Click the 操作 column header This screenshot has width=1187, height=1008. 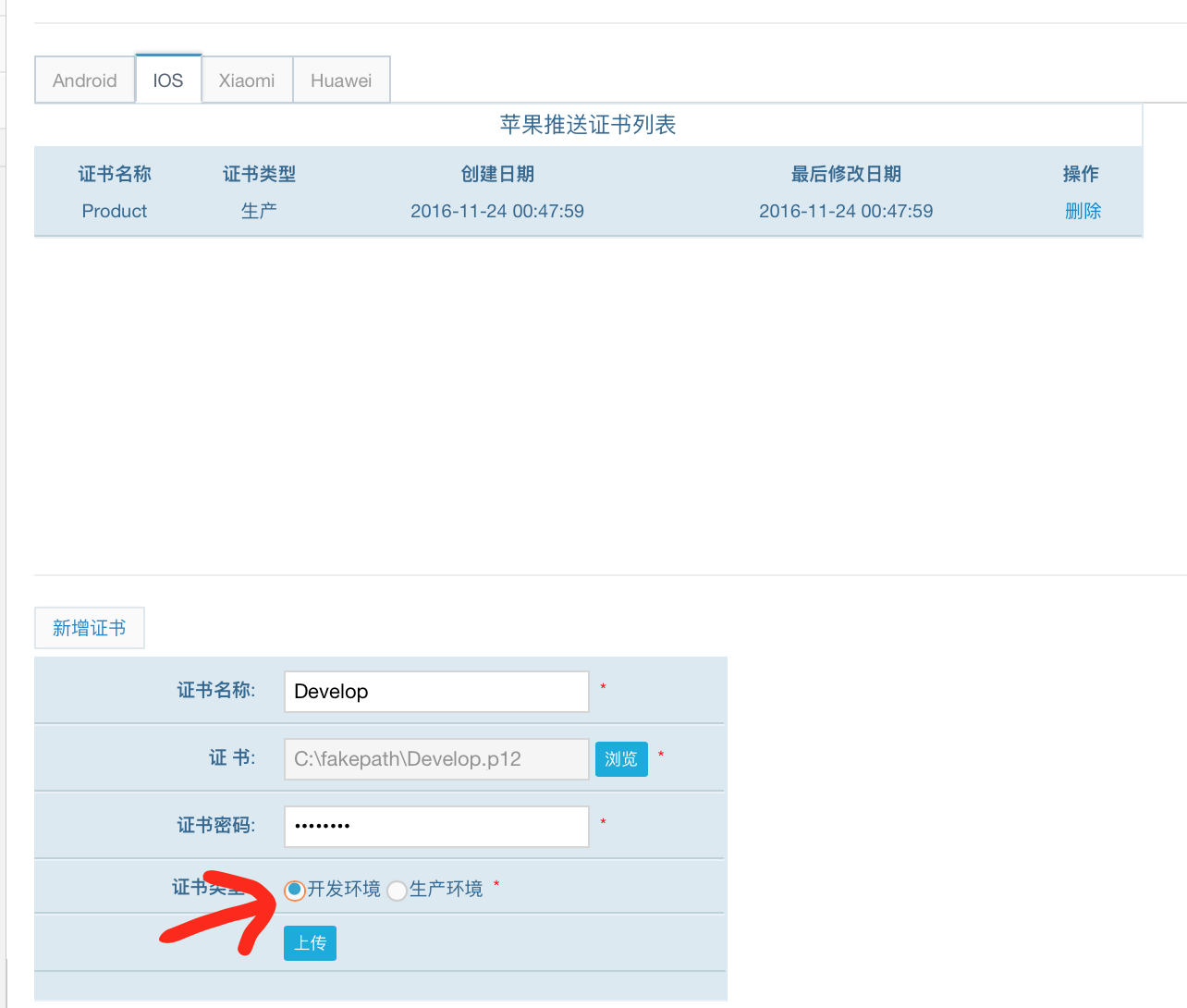point(1081,174)
